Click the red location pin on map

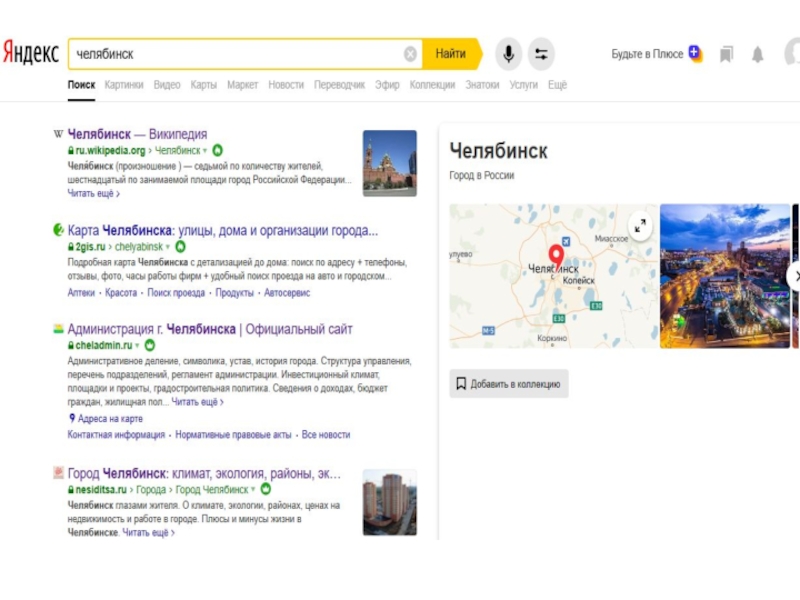click(x=556, y=257)
